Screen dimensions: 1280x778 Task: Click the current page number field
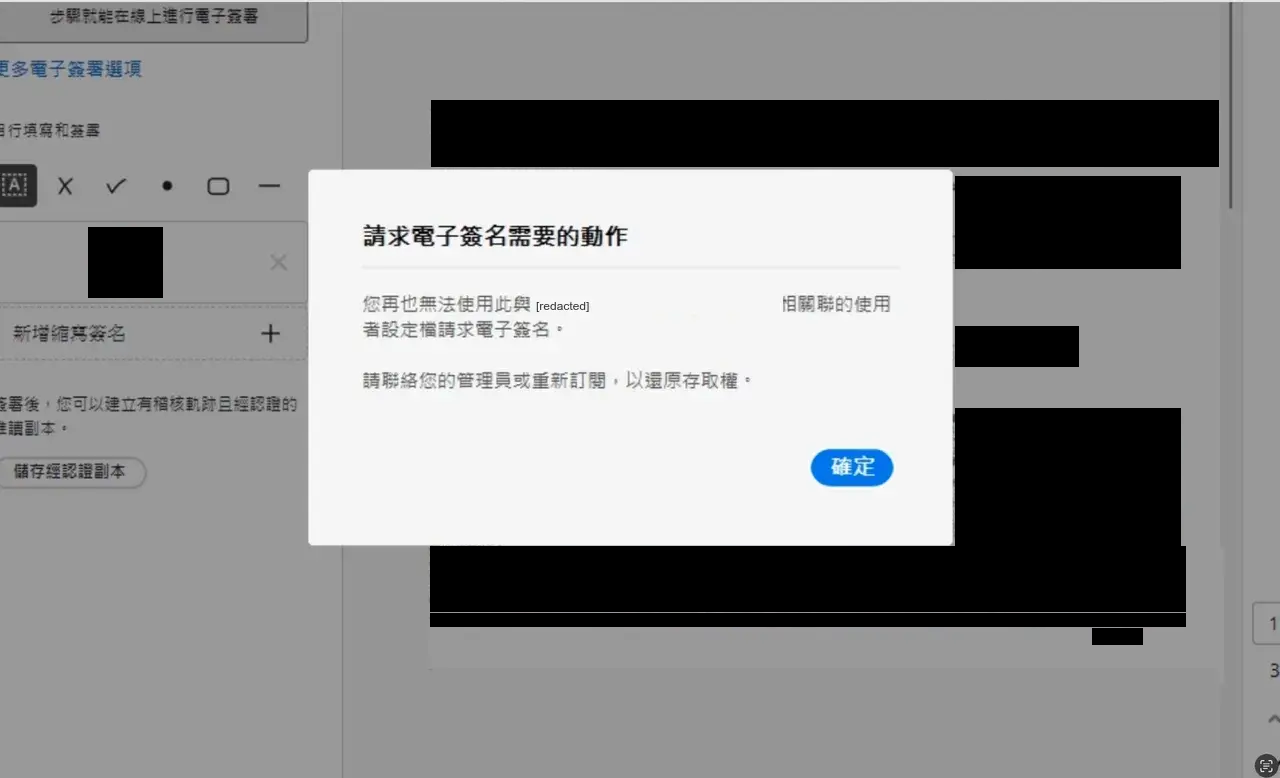click(1267, 624)
